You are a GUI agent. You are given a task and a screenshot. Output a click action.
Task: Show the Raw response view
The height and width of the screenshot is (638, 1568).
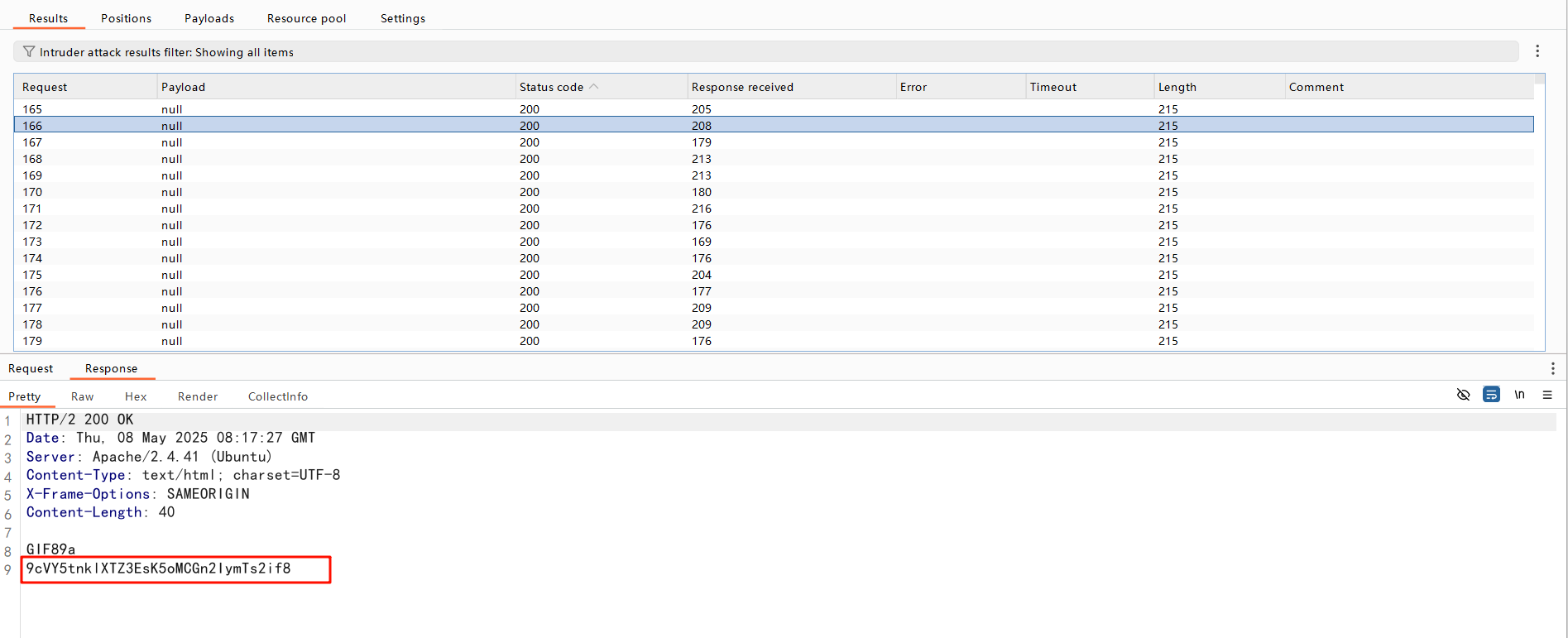coord(82,396)
